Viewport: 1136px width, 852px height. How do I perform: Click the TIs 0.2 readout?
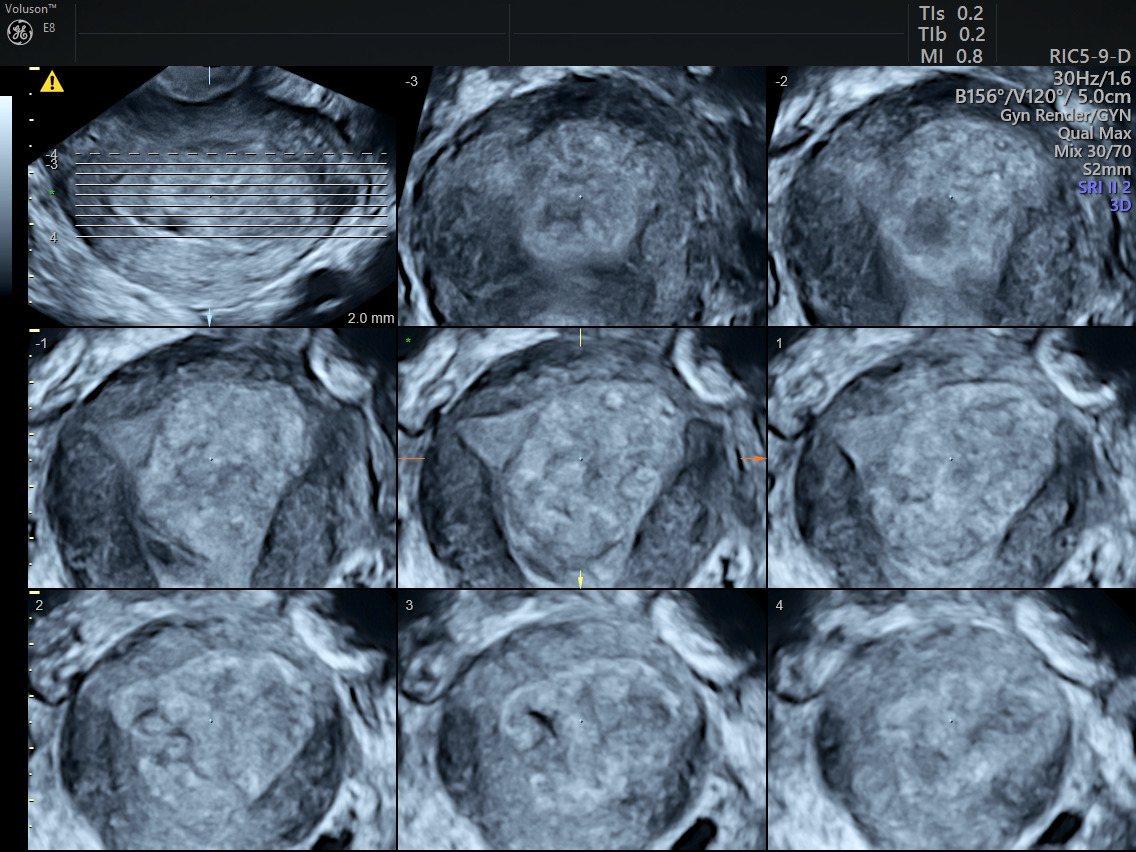point(949,13)
